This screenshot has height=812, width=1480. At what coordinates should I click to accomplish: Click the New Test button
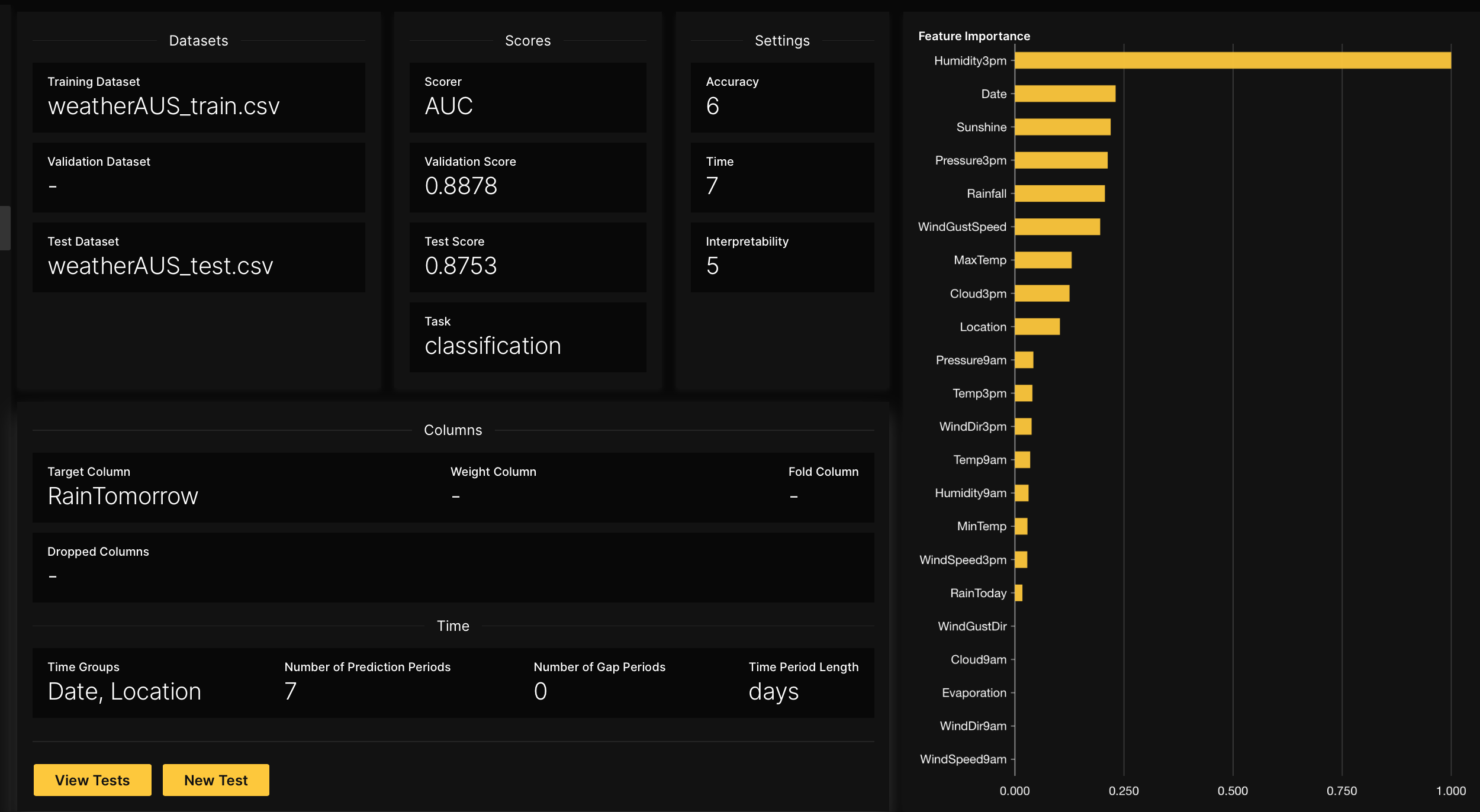pyautogui.click(x=215, y=779)
